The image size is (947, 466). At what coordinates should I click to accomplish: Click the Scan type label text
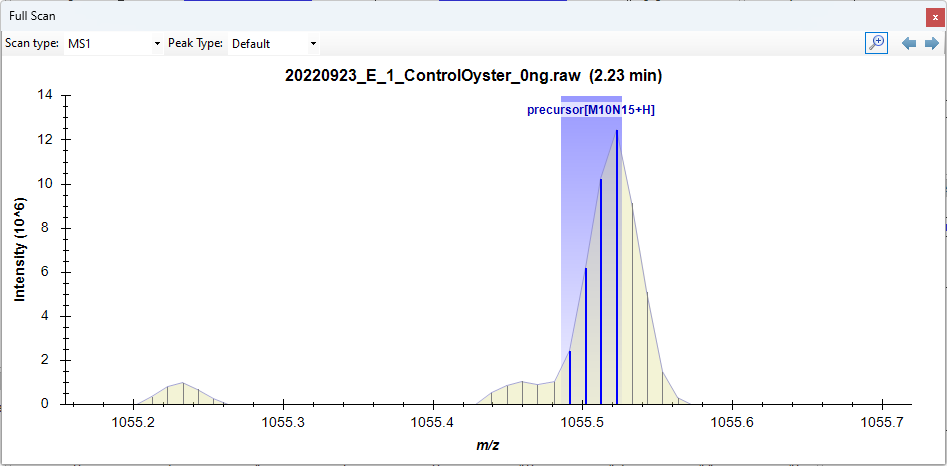coord(32,44)
